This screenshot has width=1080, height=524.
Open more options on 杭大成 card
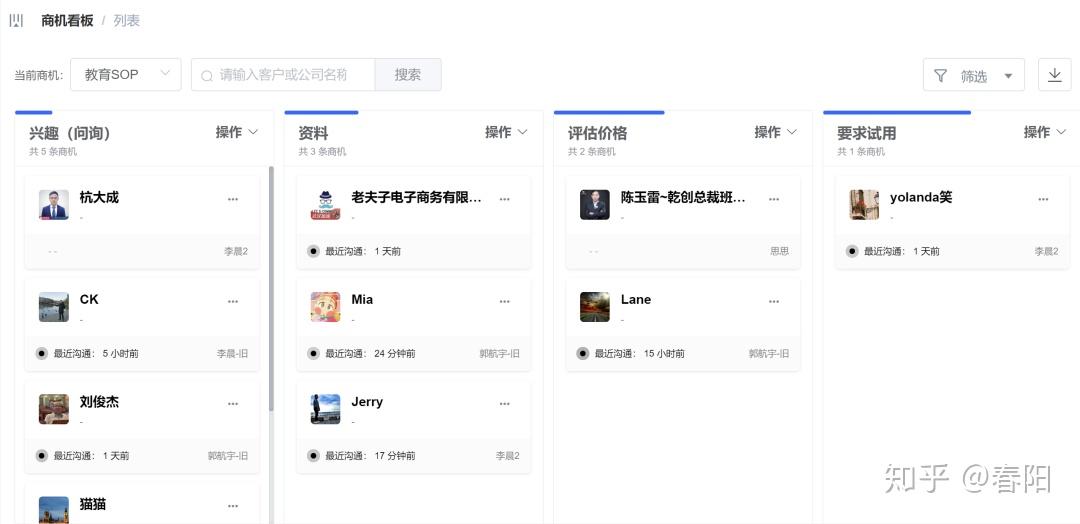coord(233,199)
